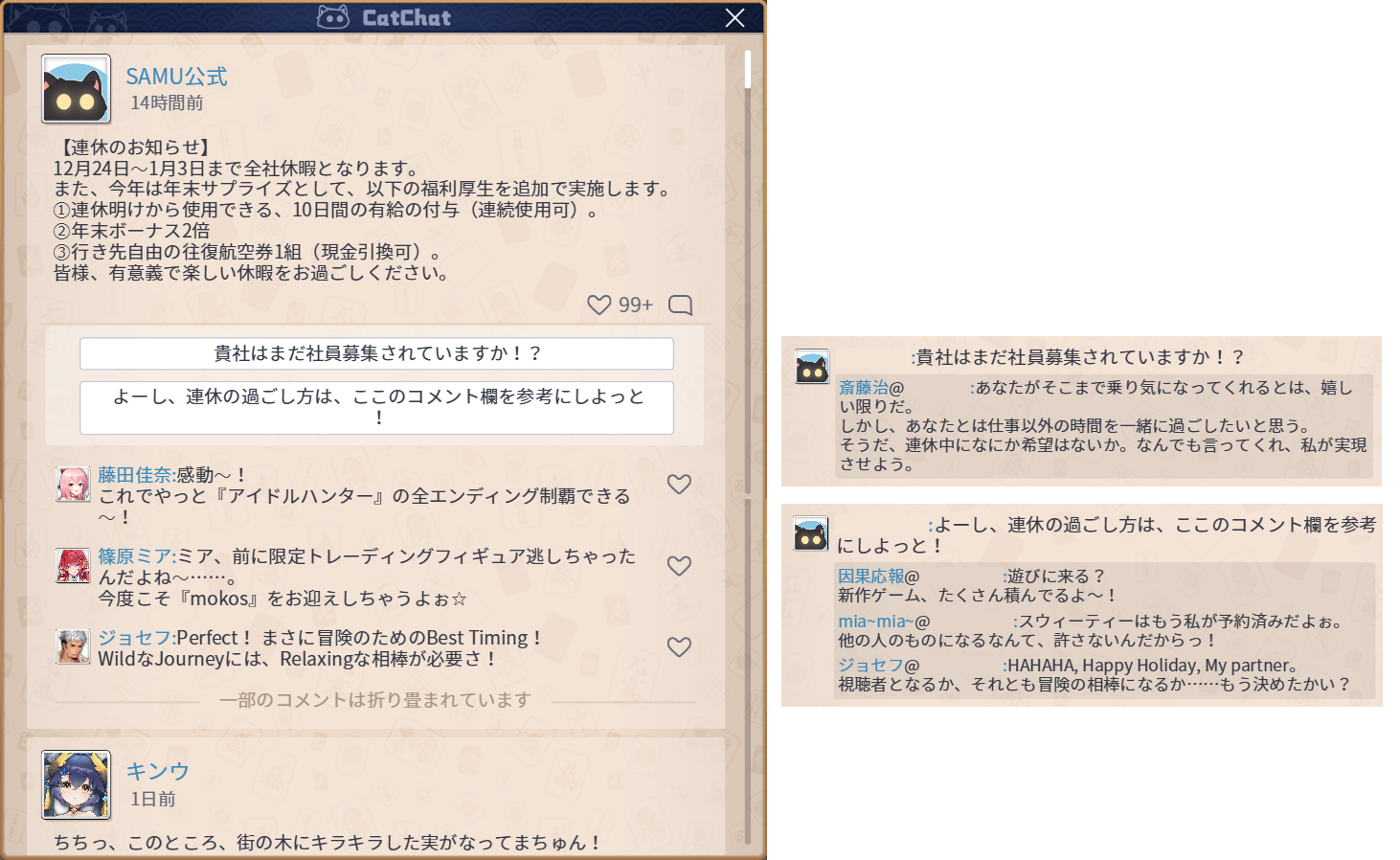1400x860 pixels.
Task: Like the SAMU公式 post with the heart icon
Action: point(599,305)
